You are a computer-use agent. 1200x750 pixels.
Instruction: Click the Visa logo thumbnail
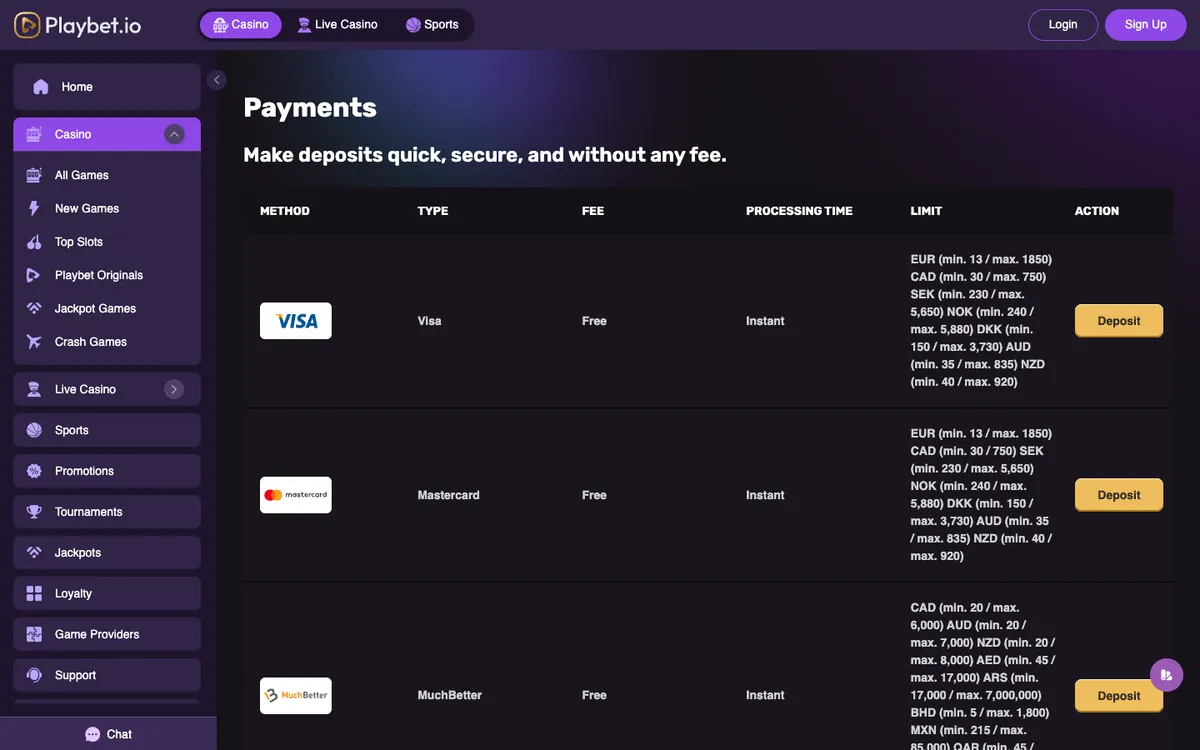[x=296, y=321]
